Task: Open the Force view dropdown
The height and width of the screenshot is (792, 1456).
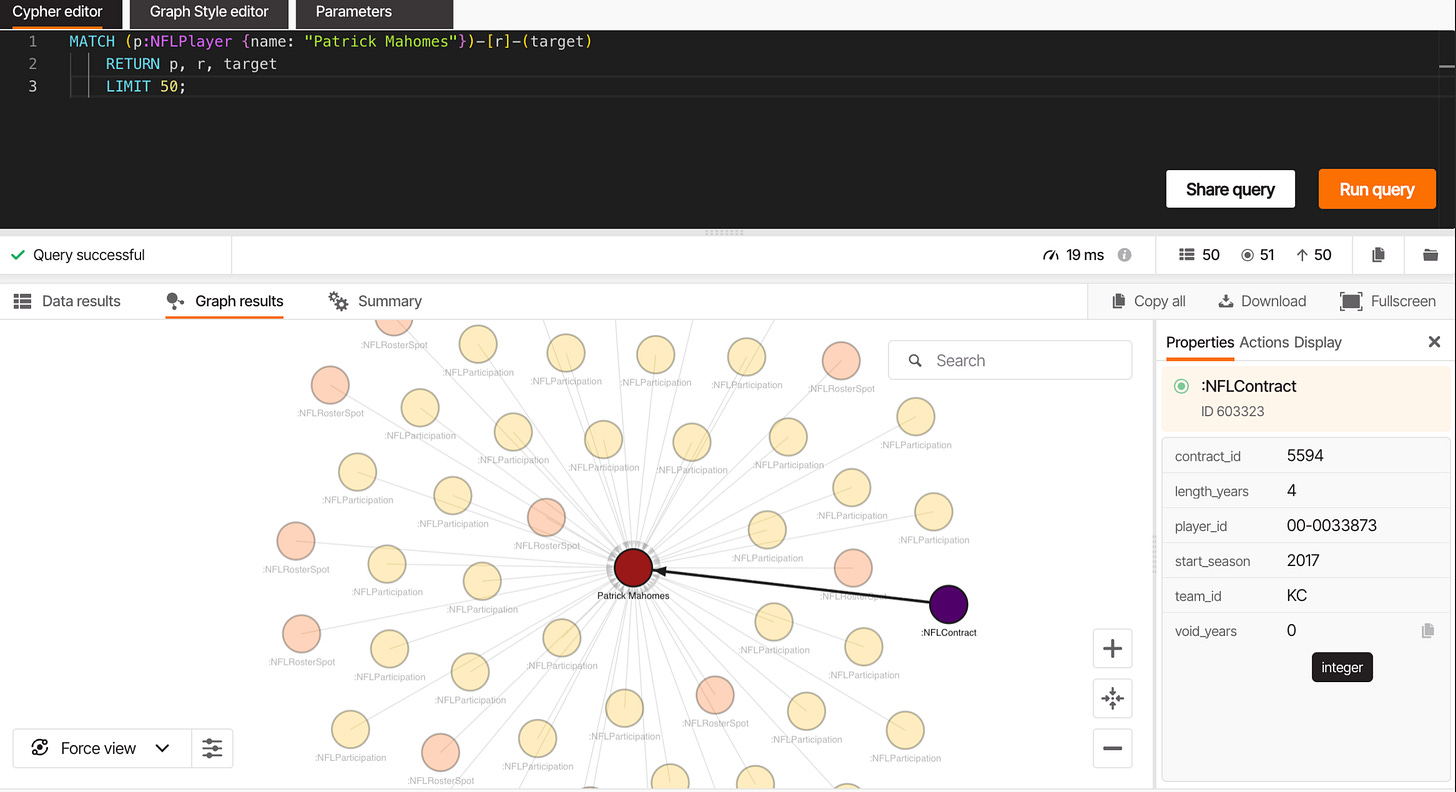Action: click(101, 748)
